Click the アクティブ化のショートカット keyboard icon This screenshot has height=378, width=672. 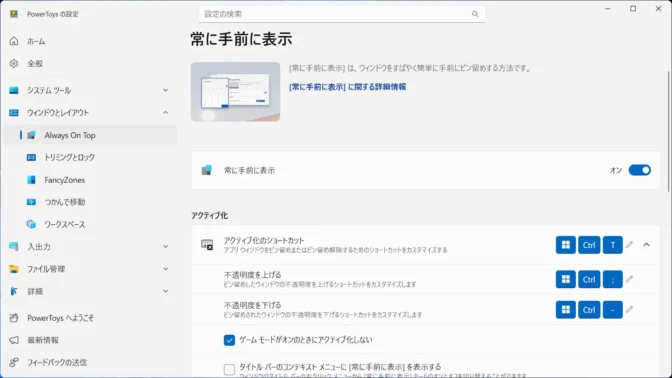coord(207,245)
